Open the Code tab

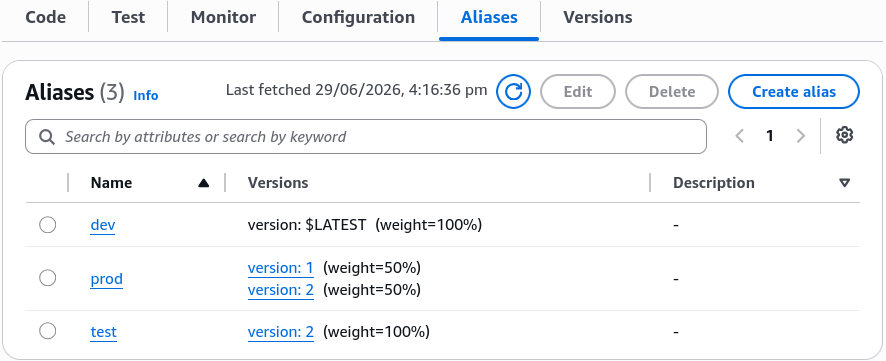(x=46, y=18)
